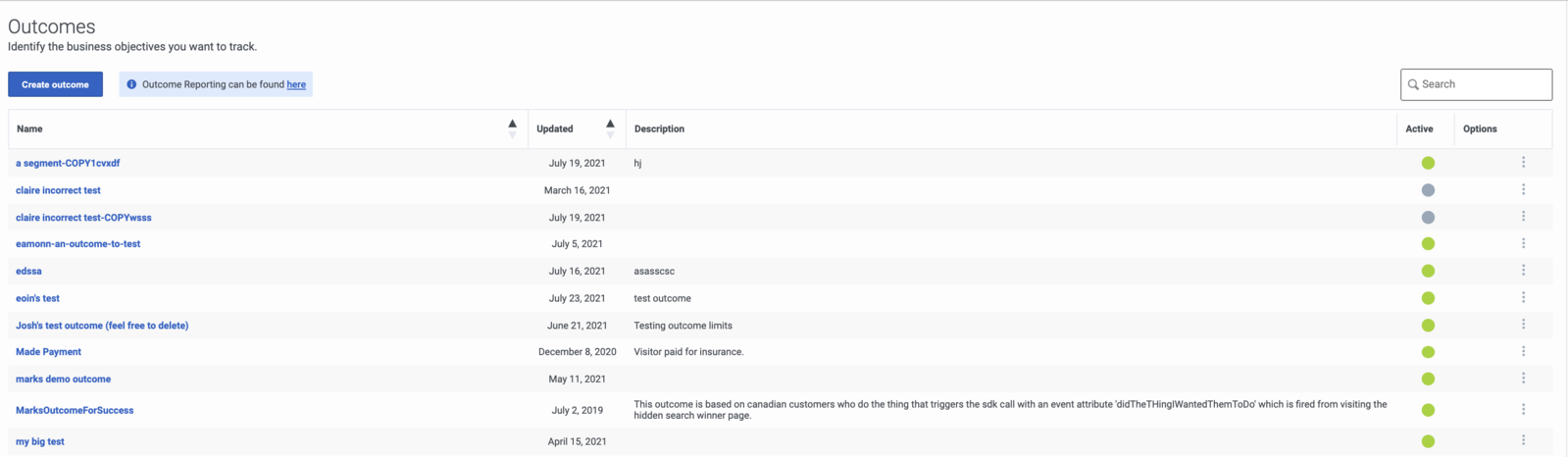
Task: Open options menu for eoin's test
Action: pyautogui.click(x=1523, y=297)
